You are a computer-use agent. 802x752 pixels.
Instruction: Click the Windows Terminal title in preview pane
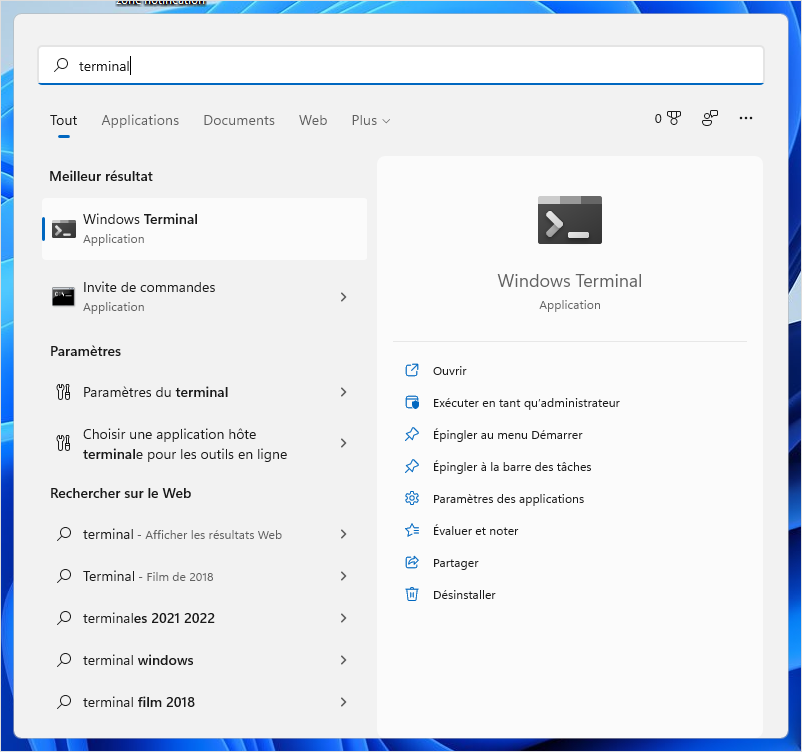[x=570, y=281]
